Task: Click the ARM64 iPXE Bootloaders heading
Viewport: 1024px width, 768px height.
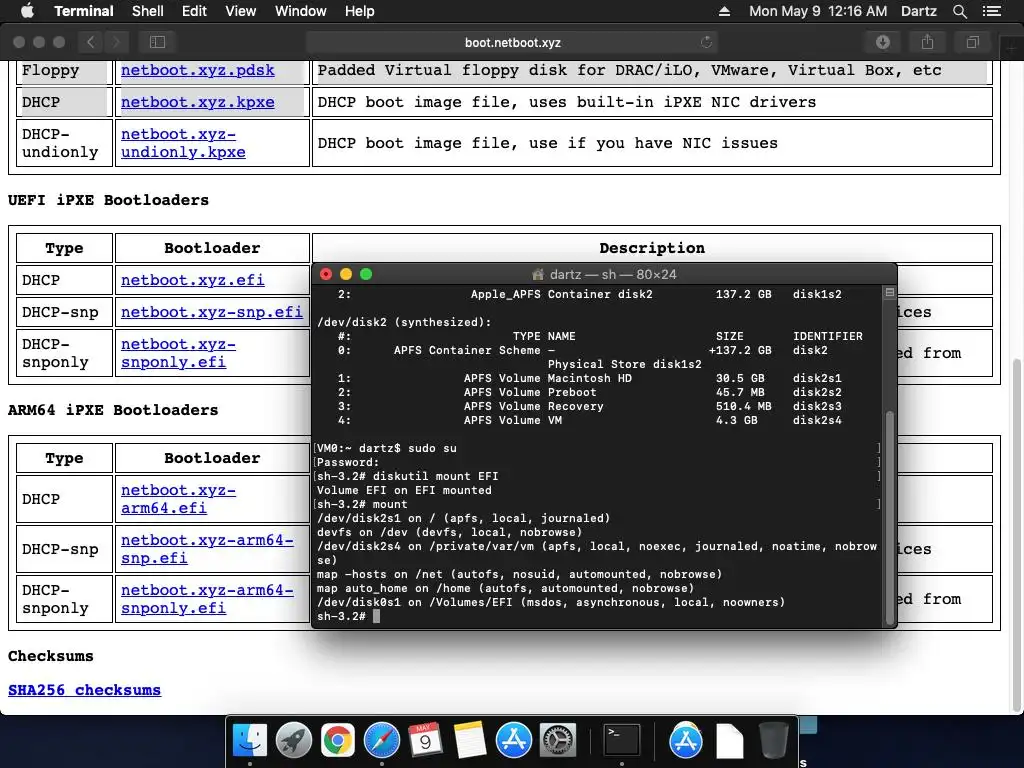Action: tap(113, 410)
